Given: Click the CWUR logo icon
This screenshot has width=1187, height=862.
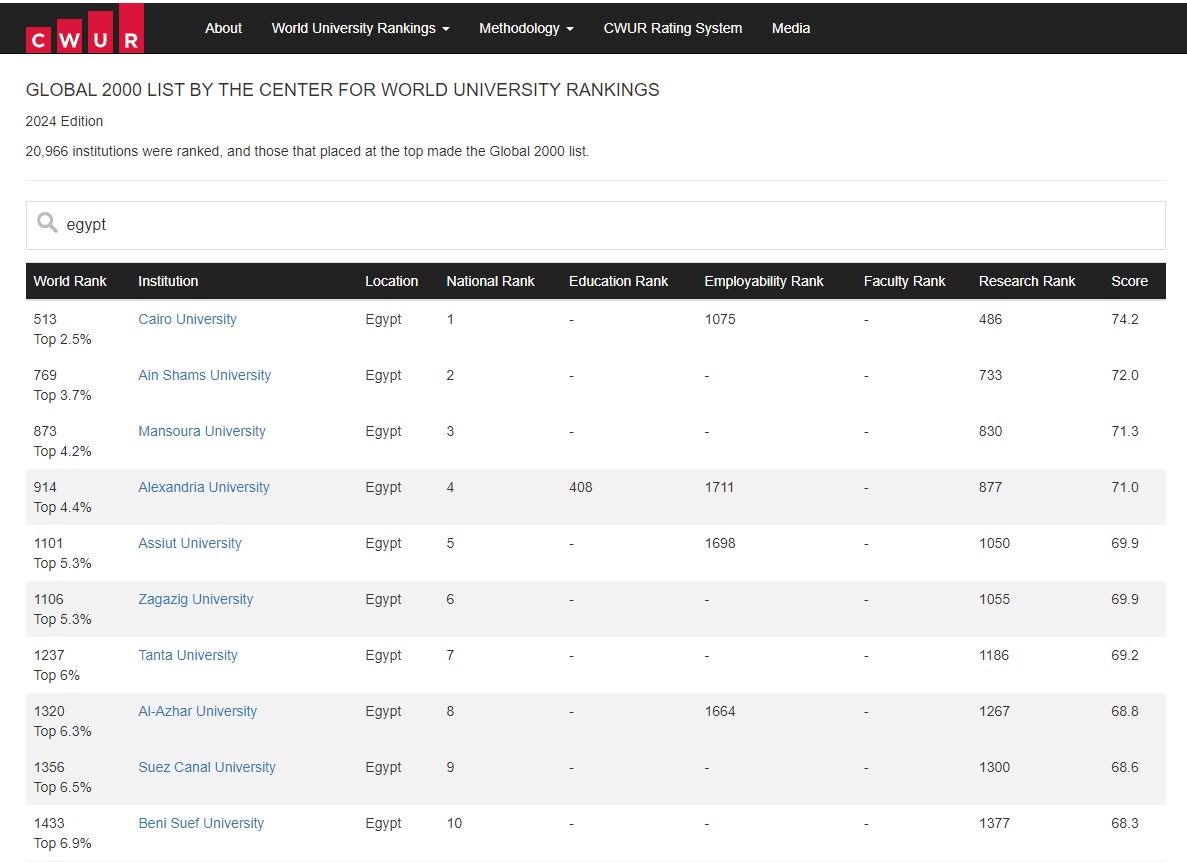Looking at the screenshot, I should click(x=85, y=29).
